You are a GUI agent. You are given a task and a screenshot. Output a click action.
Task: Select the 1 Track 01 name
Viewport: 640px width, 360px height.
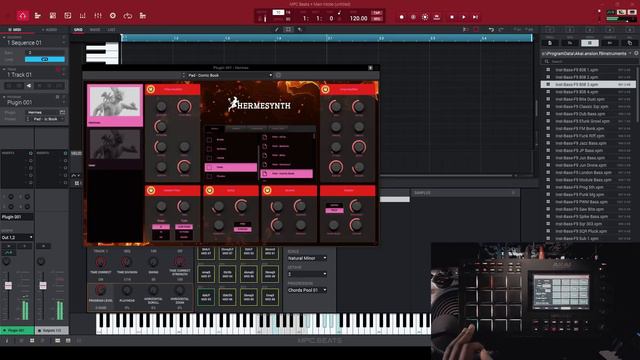(x=19, y=75)
